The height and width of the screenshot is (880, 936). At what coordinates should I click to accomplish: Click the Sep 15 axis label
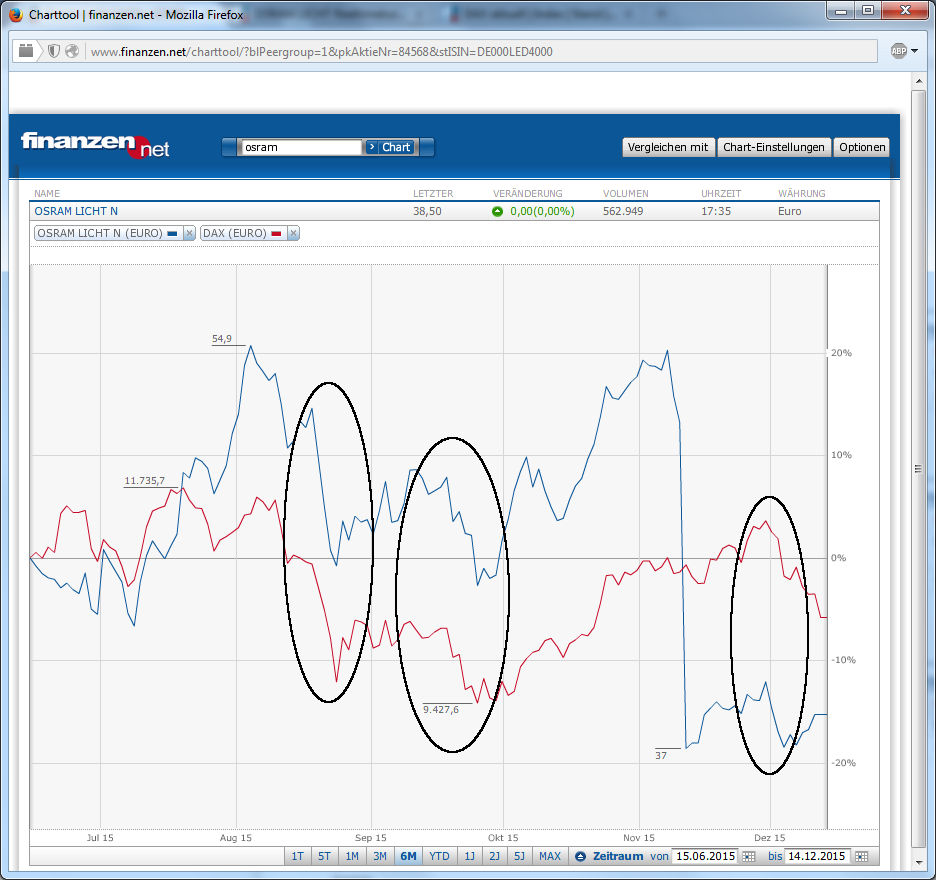coord(371,838)
